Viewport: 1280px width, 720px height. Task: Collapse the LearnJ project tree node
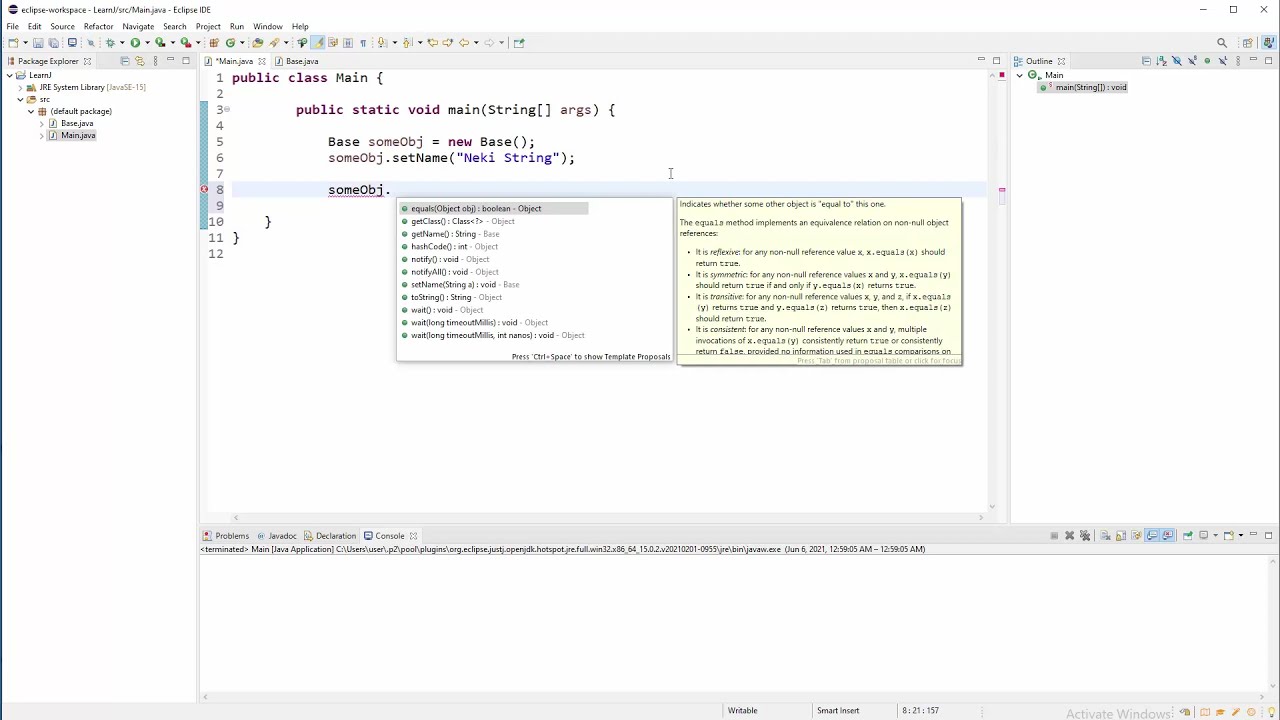(8, 76)
